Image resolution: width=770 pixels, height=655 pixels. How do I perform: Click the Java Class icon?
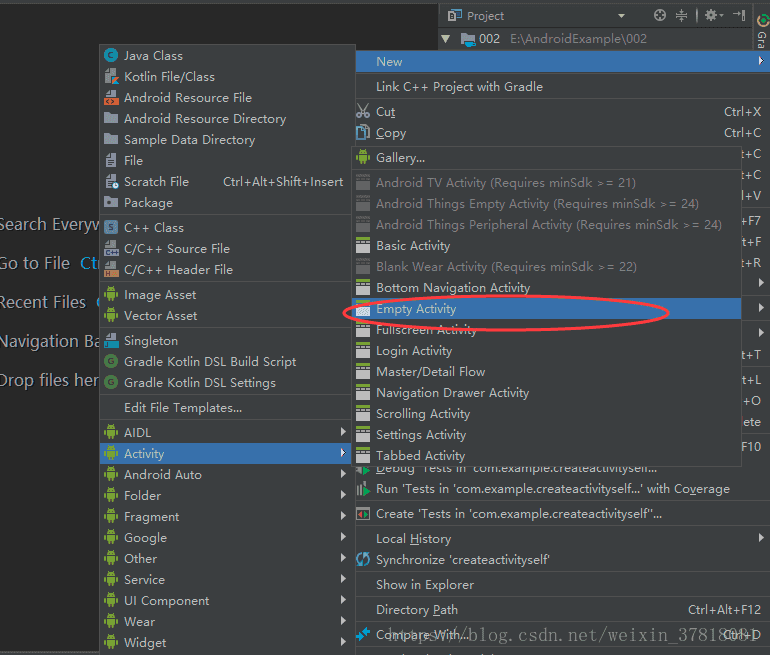111,55
